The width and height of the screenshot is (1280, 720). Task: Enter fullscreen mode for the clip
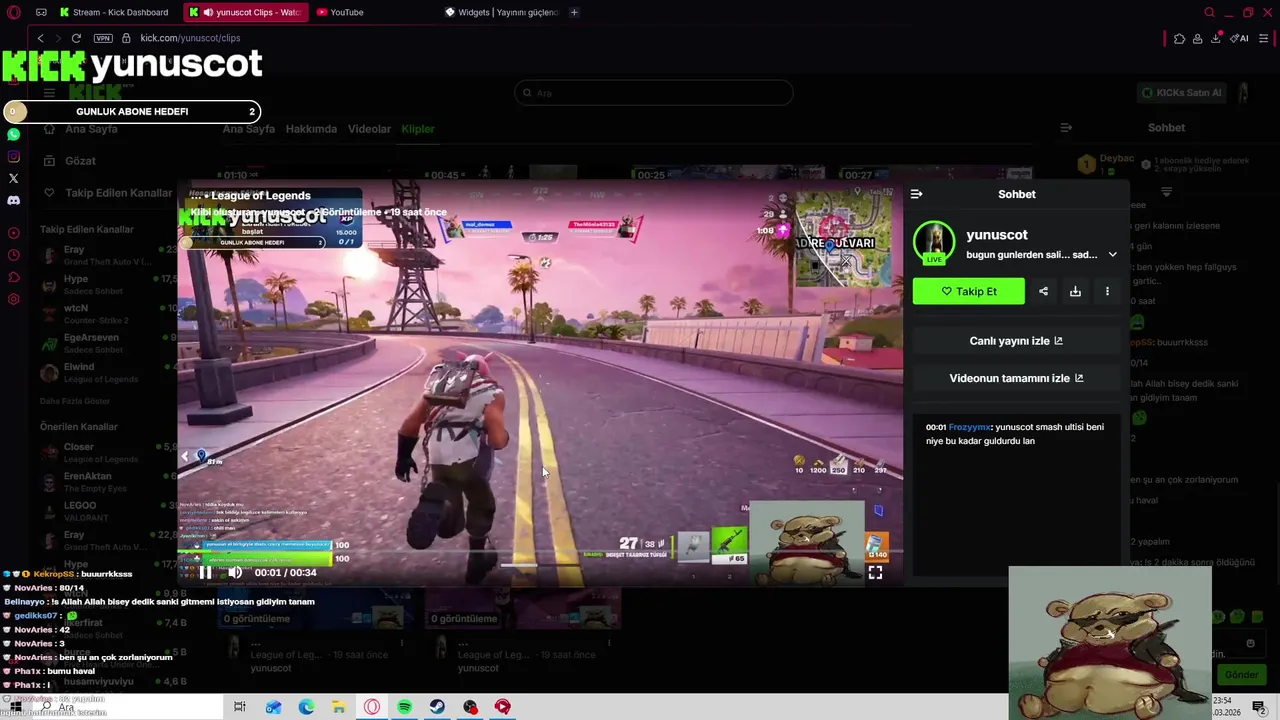[x=875, y=573]
